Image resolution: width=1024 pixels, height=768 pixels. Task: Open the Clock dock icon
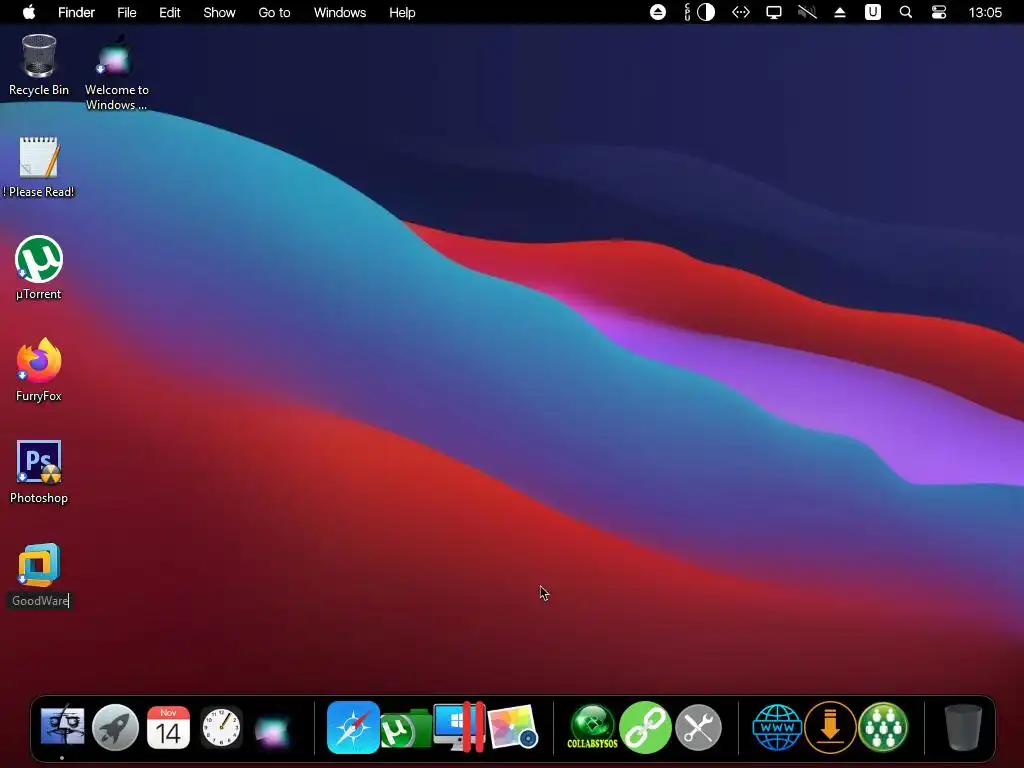221,727
